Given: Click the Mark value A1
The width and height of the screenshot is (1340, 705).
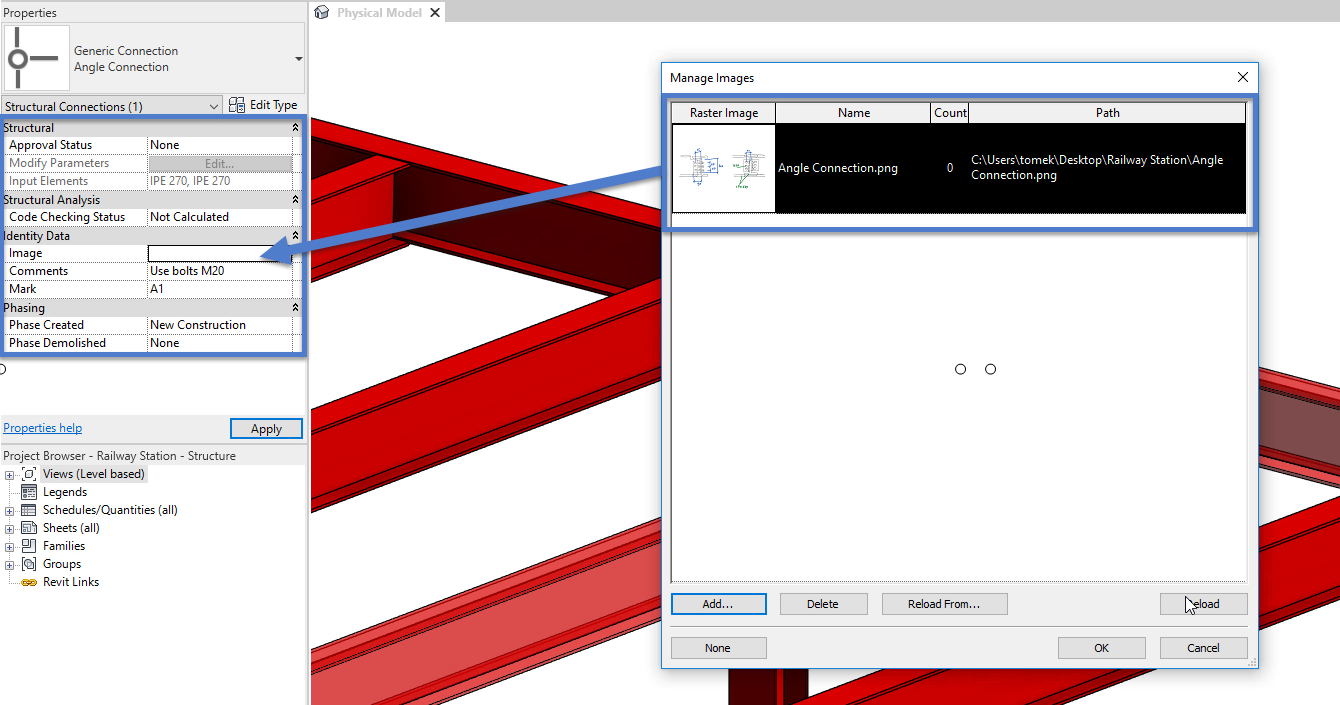Looking at the screenshot, I should 220,289.
